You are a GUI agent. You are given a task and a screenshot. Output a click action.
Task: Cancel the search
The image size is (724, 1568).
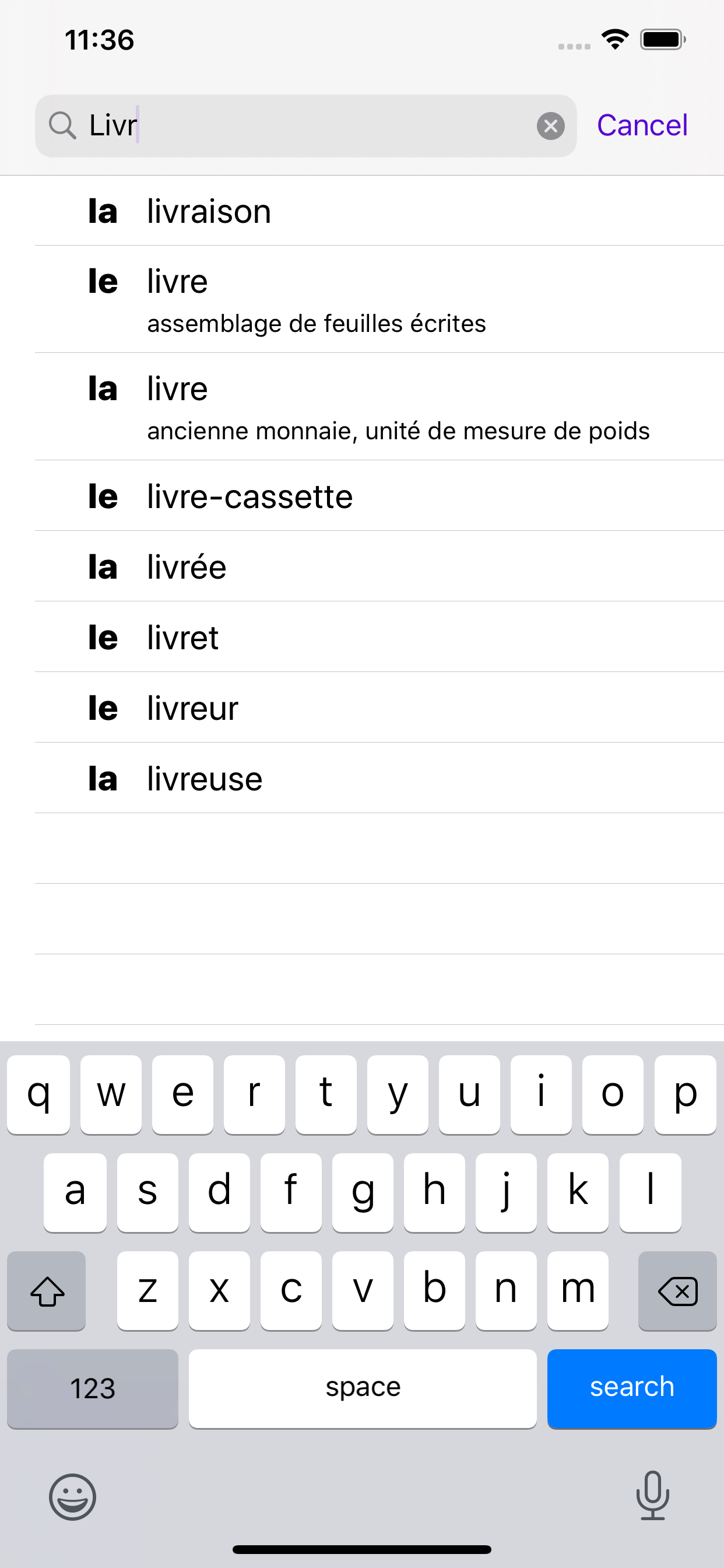coord(642,125)
